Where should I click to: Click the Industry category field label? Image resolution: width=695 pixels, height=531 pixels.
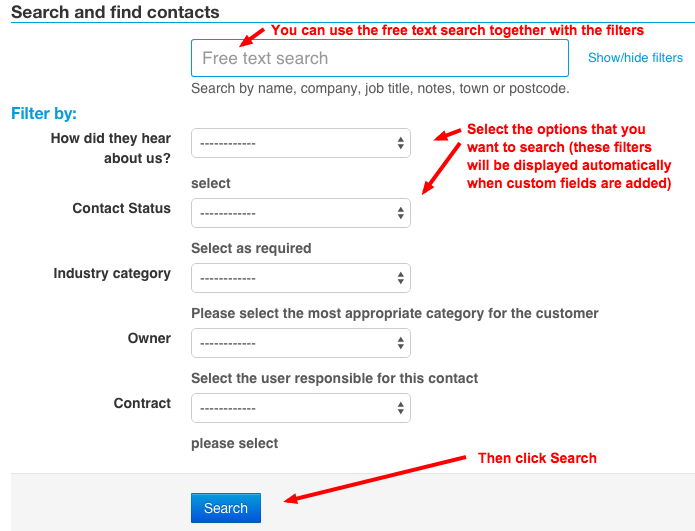[x=112, y=273]
